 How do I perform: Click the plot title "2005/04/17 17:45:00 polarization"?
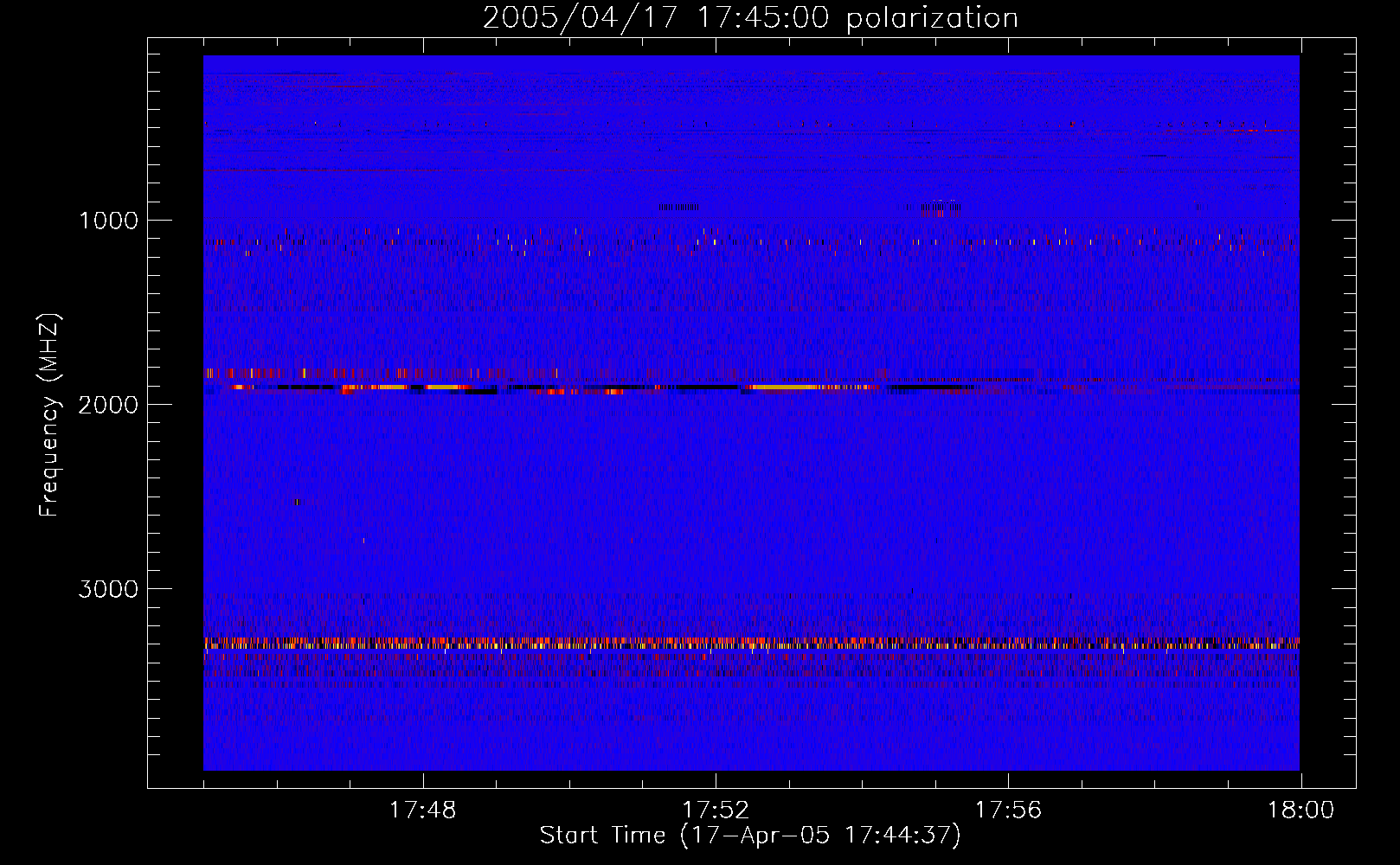[x=750, y=18]
